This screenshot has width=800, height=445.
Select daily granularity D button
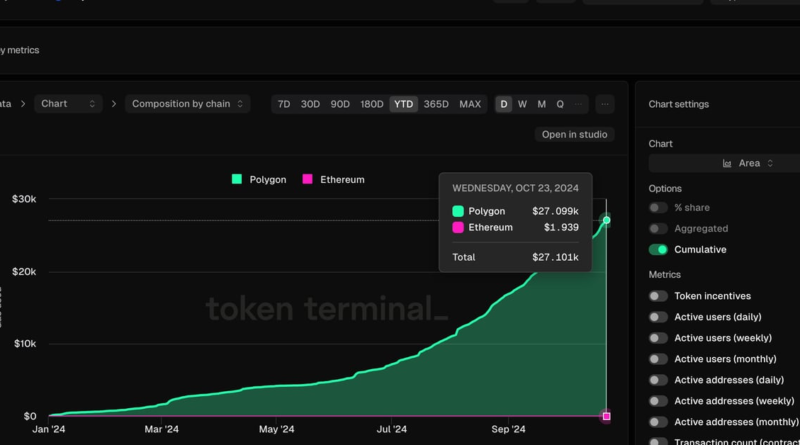(504, 104)
